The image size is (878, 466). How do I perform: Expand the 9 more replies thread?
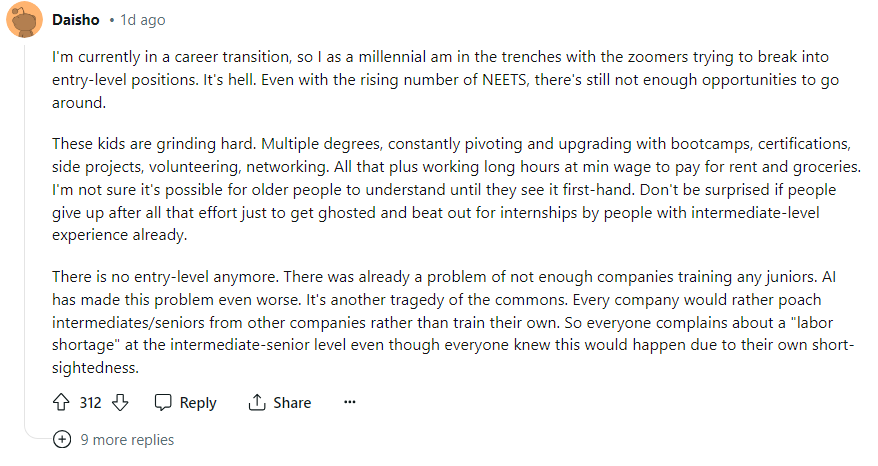click(127, 440)
